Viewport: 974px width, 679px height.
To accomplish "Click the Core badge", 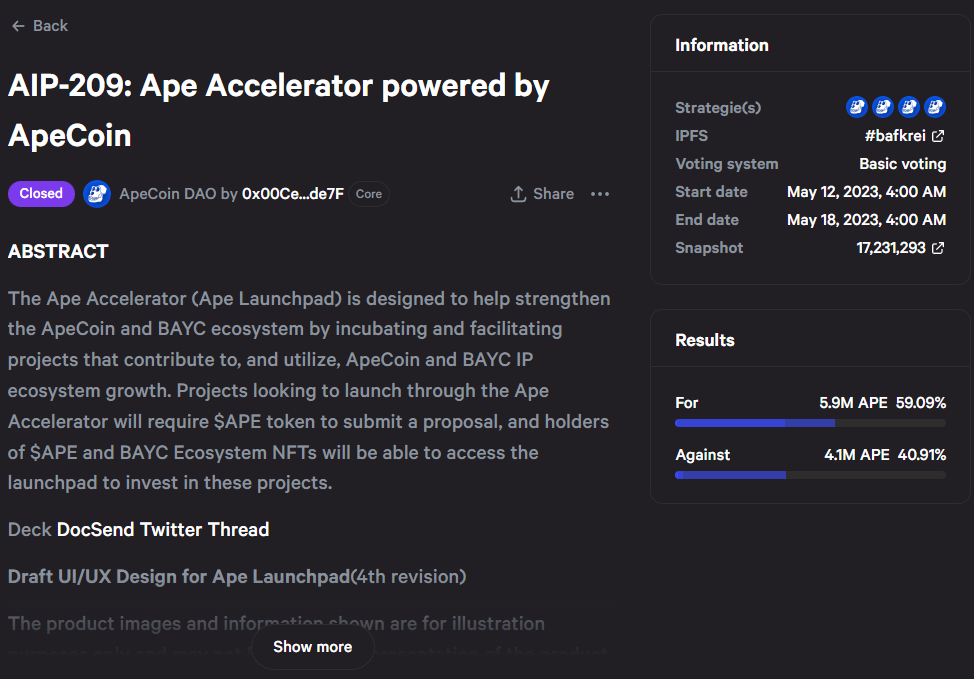I will click(369, 194).
